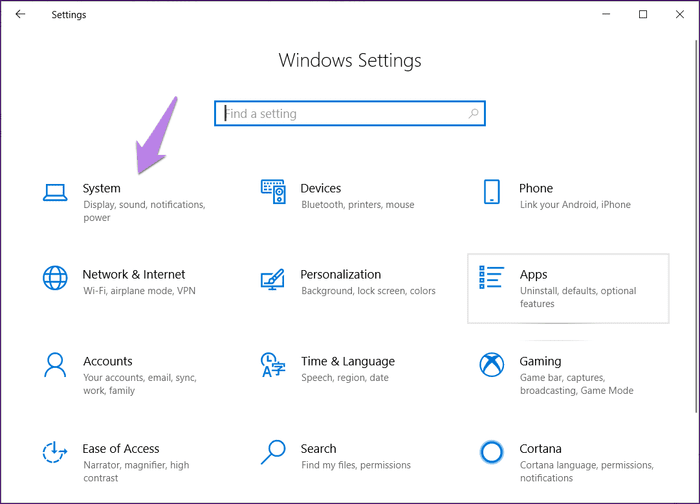This screenshot has height=504, width=700.
Task: Go back with the arrow button
Action: tap(21, 14)
